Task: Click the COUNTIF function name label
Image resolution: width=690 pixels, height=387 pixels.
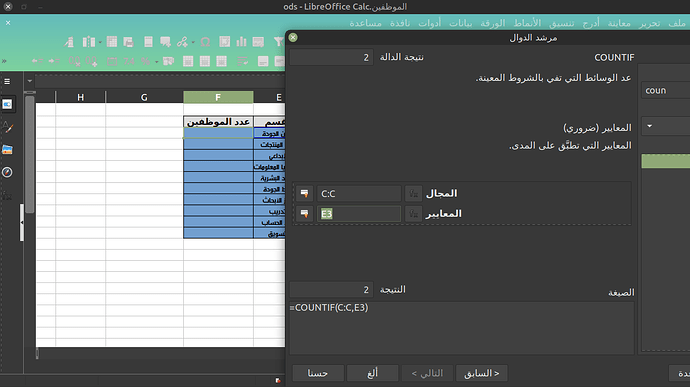Action: (x=614, y=57)
